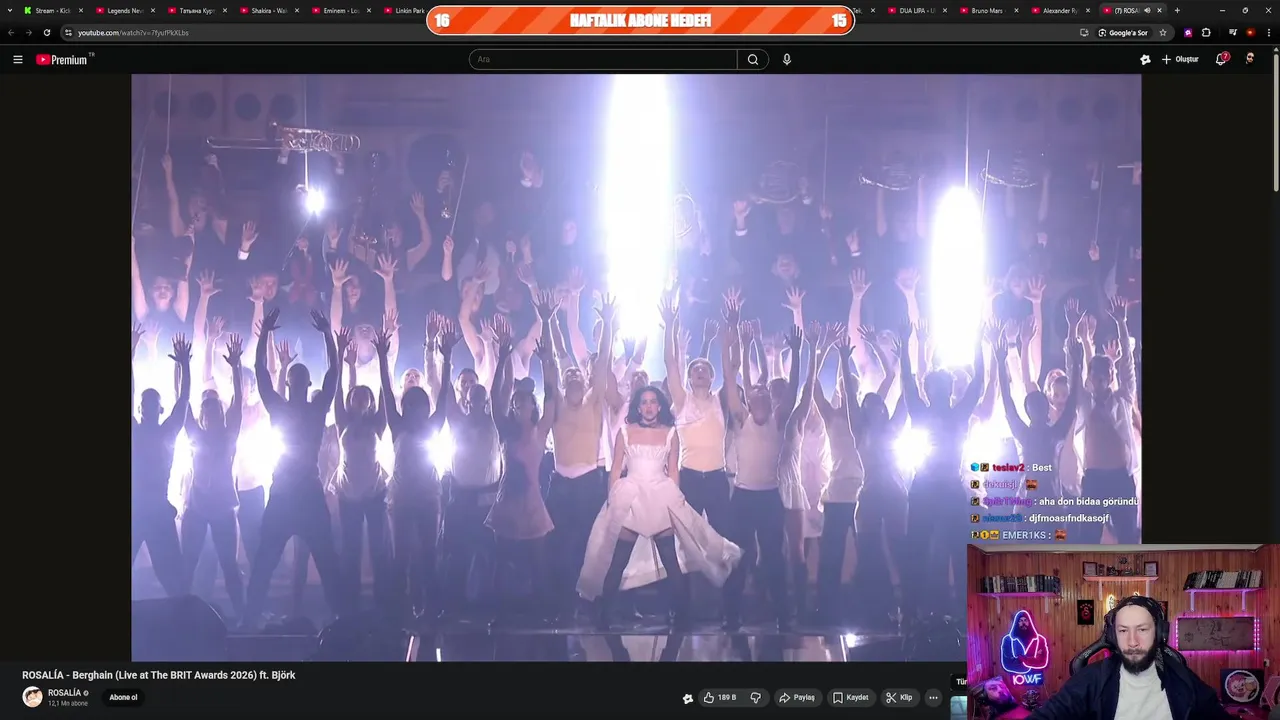Click the browser address bar URL
This screenshot has height=720, width=1280.
coord(133,32)
